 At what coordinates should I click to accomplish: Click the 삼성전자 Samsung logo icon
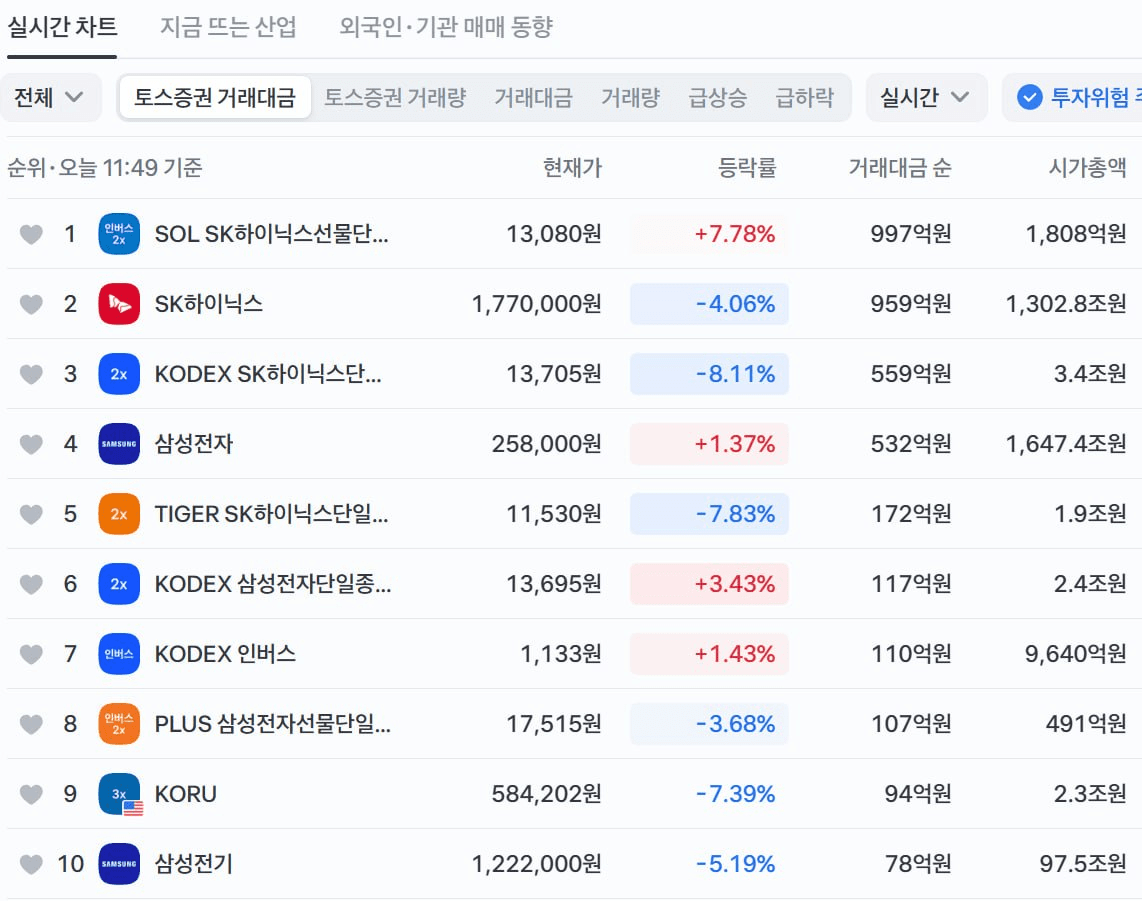[119, 444]
